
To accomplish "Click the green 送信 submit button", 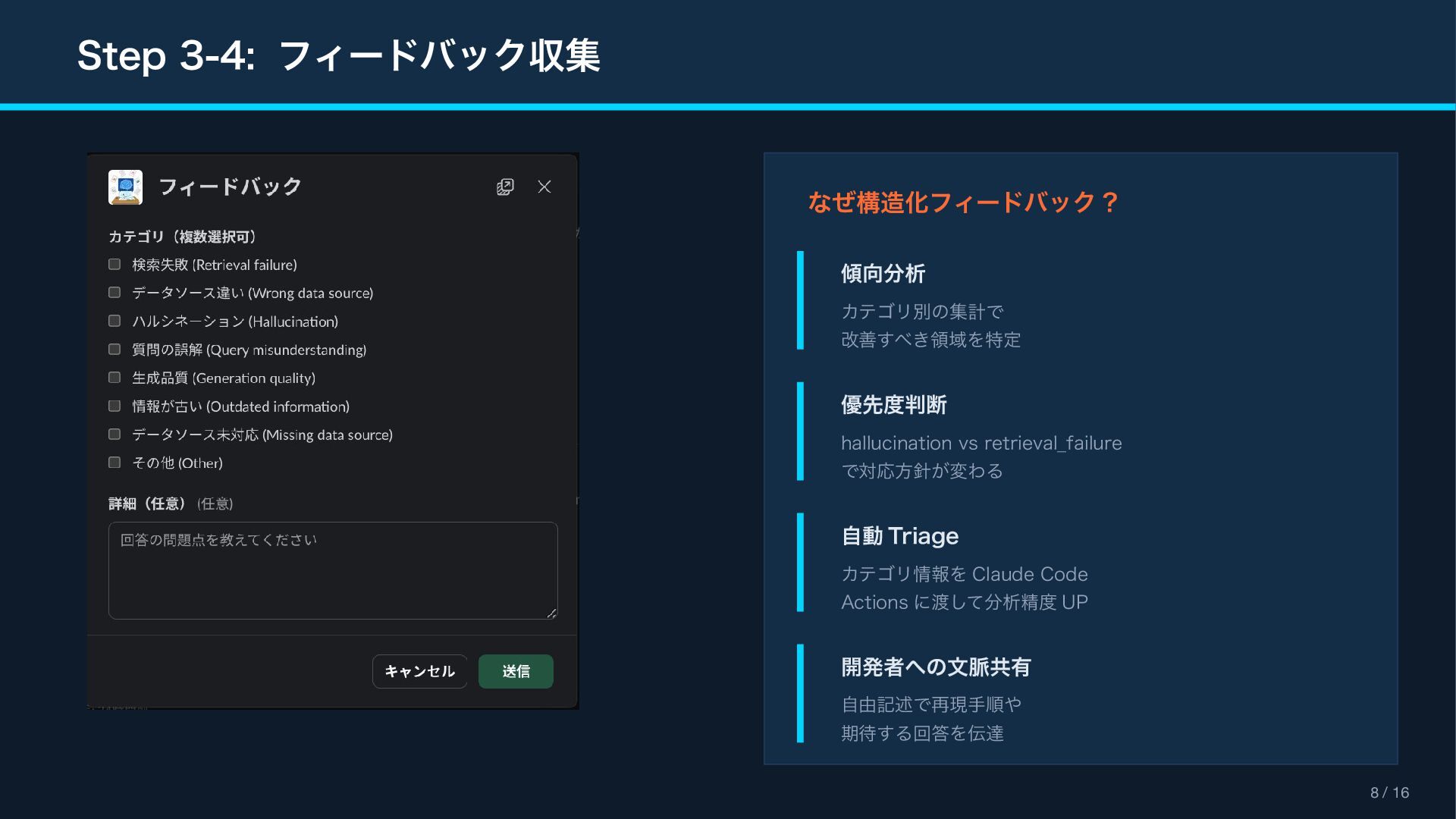I will pyautogui.click(x=516, y=671).
